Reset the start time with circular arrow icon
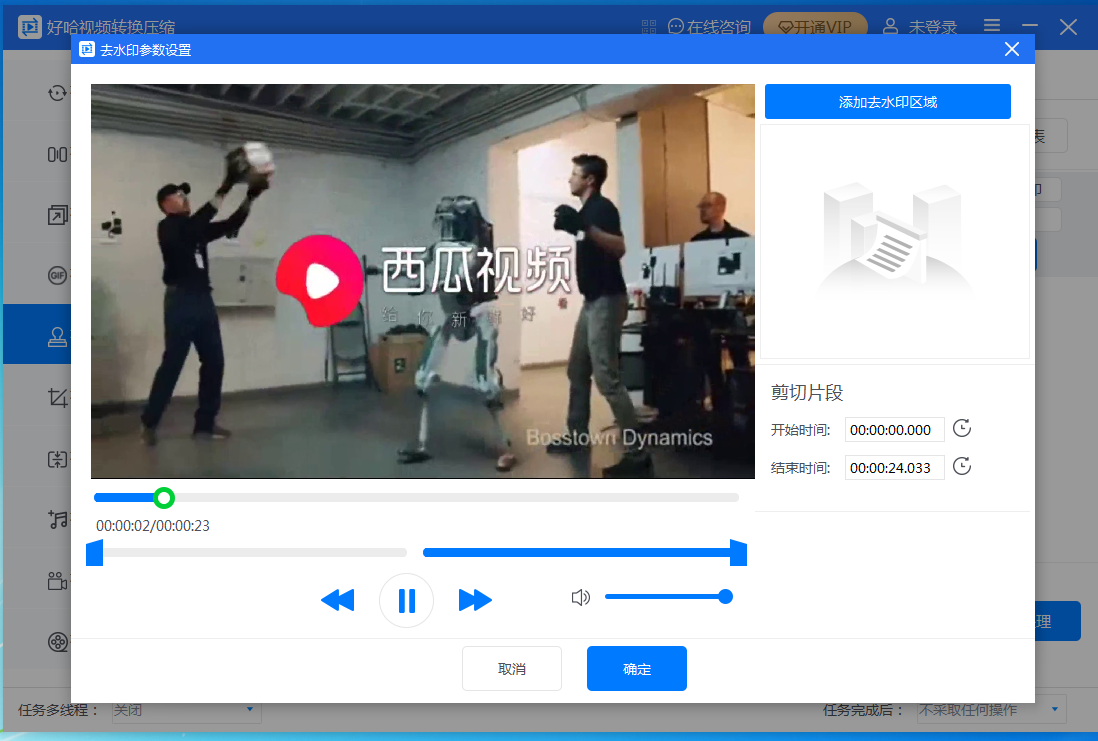Image resolution: width=1098 pixels, height=741 pixels. (x=961, y=428)
